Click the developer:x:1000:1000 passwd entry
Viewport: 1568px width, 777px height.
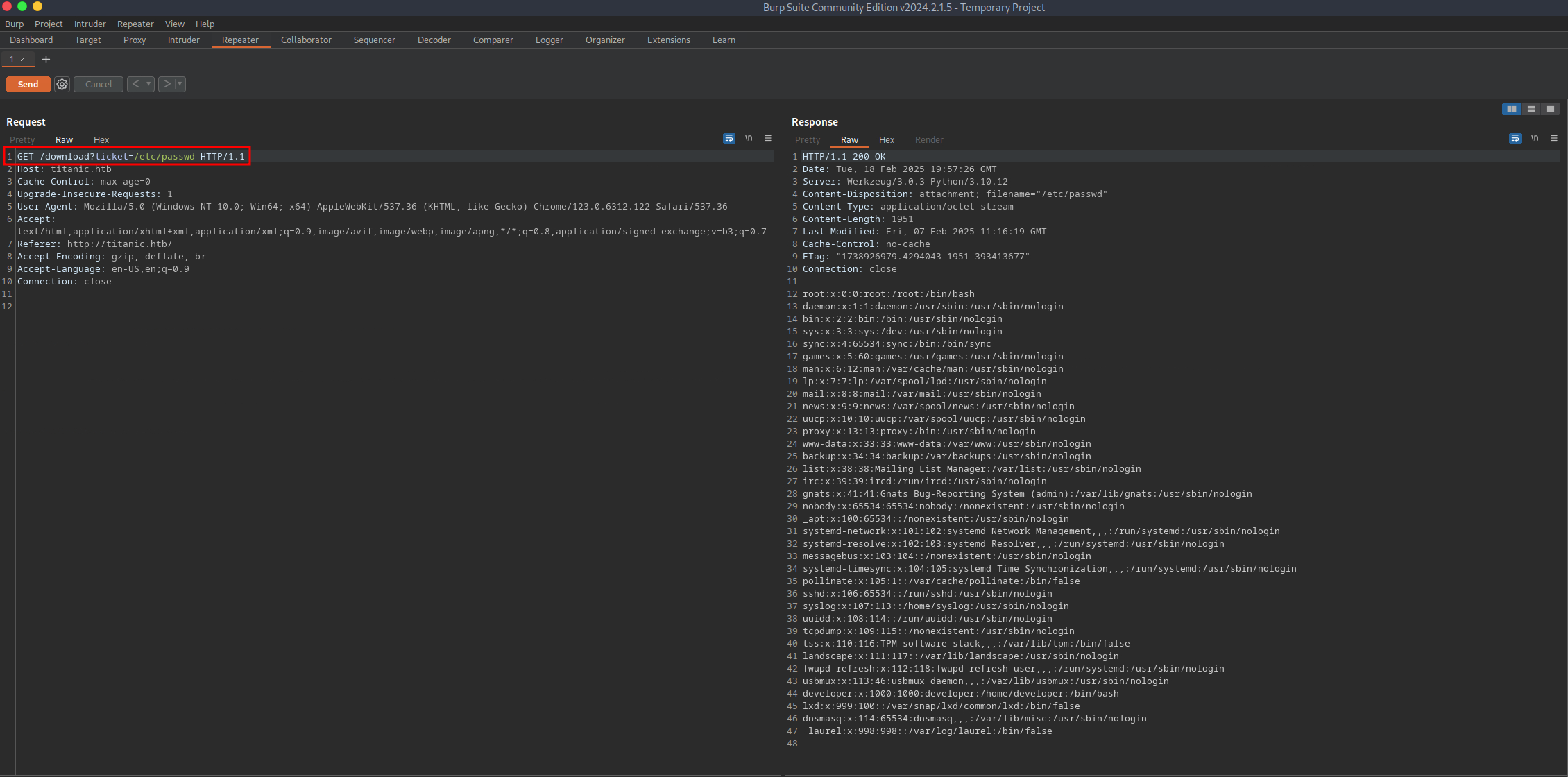click(x=961, y=693)
